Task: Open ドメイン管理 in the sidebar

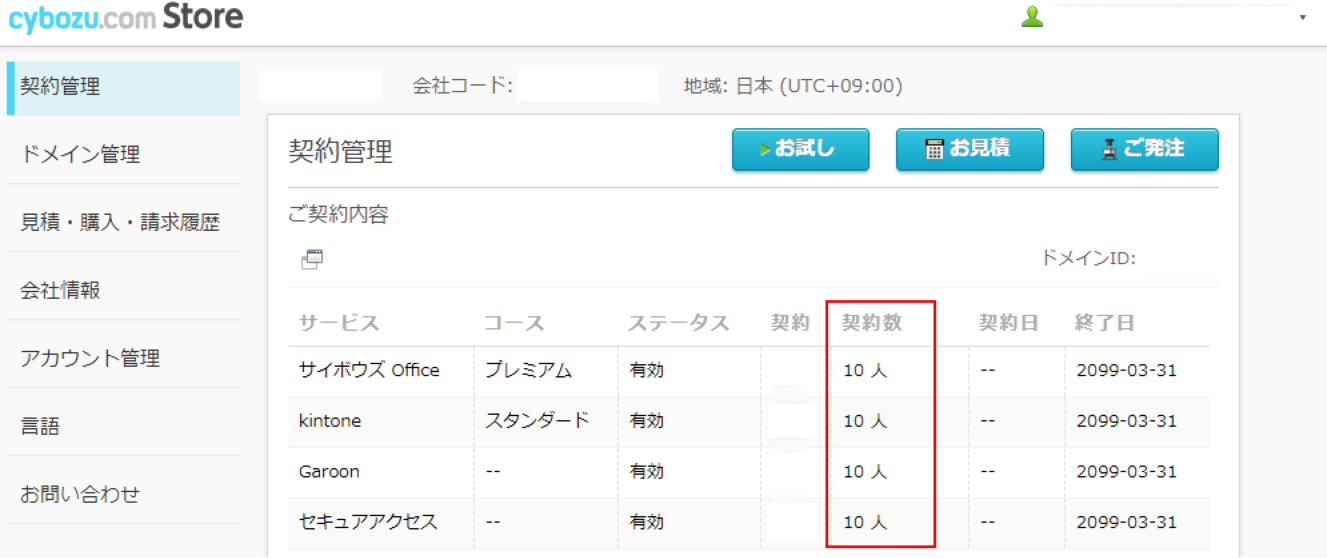Action: click(x=80, y=155)
